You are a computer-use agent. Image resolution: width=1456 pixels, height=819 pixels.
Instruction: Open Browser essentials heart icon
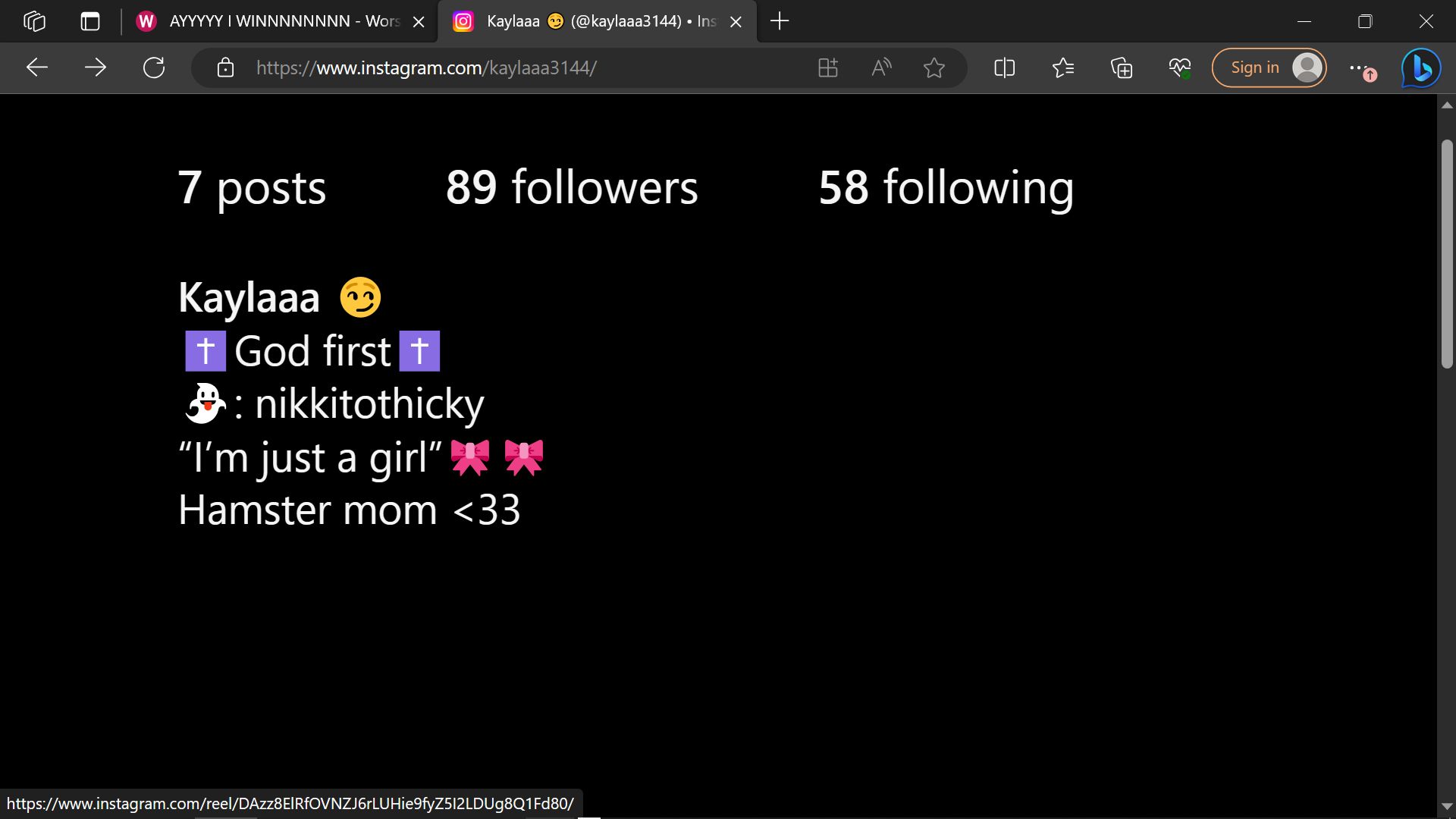tap(1180, 67)
